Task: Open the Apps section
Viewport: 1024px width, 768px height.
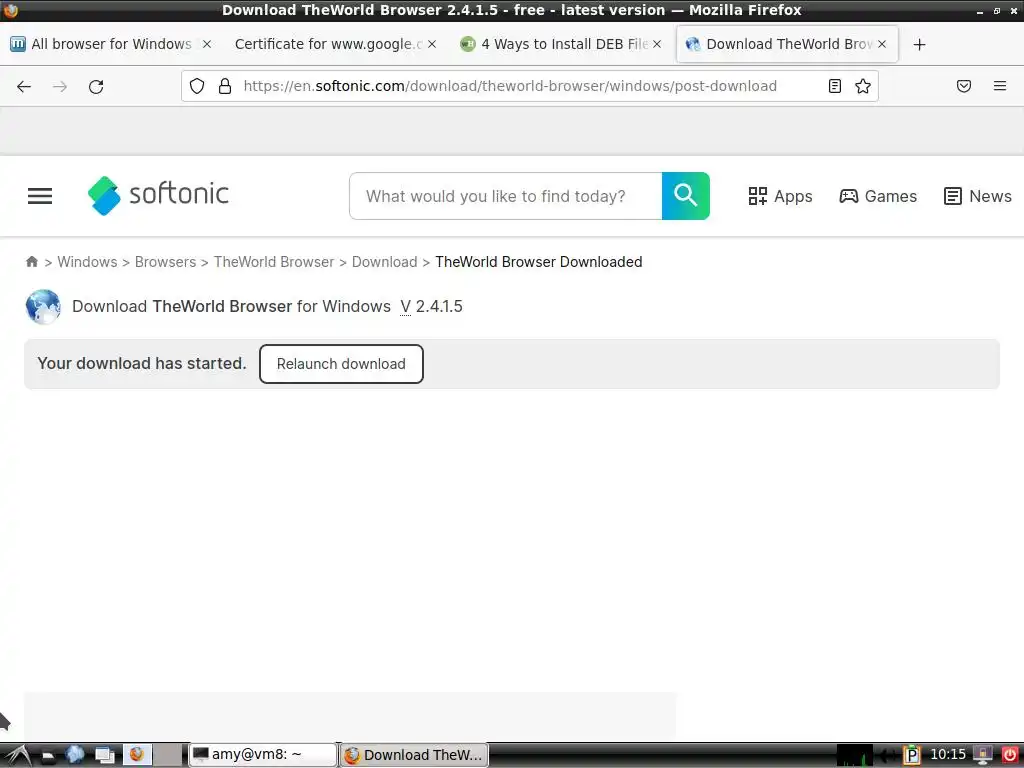Action: (x=780, y=196)
